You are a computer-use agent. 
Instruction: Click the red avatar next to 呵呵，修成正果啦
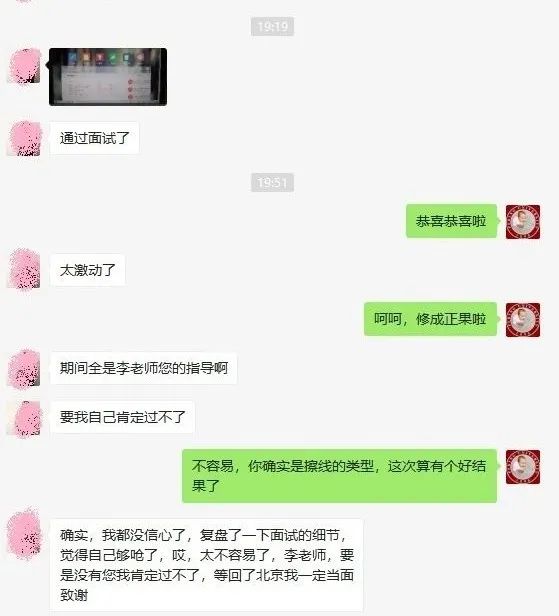coord(522,320)
